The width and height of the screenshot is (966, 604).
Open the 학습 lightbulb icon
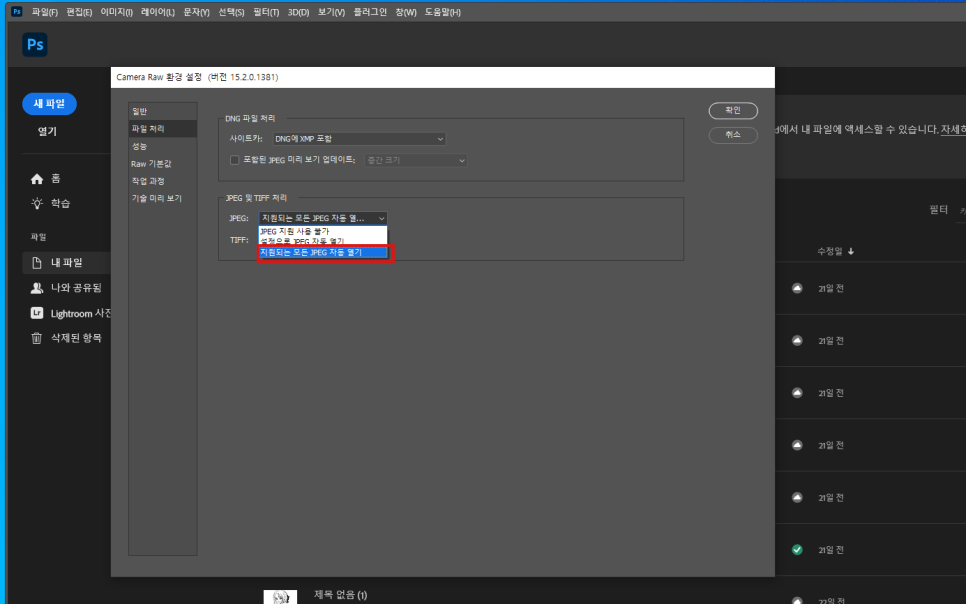(x=37, y=203)
